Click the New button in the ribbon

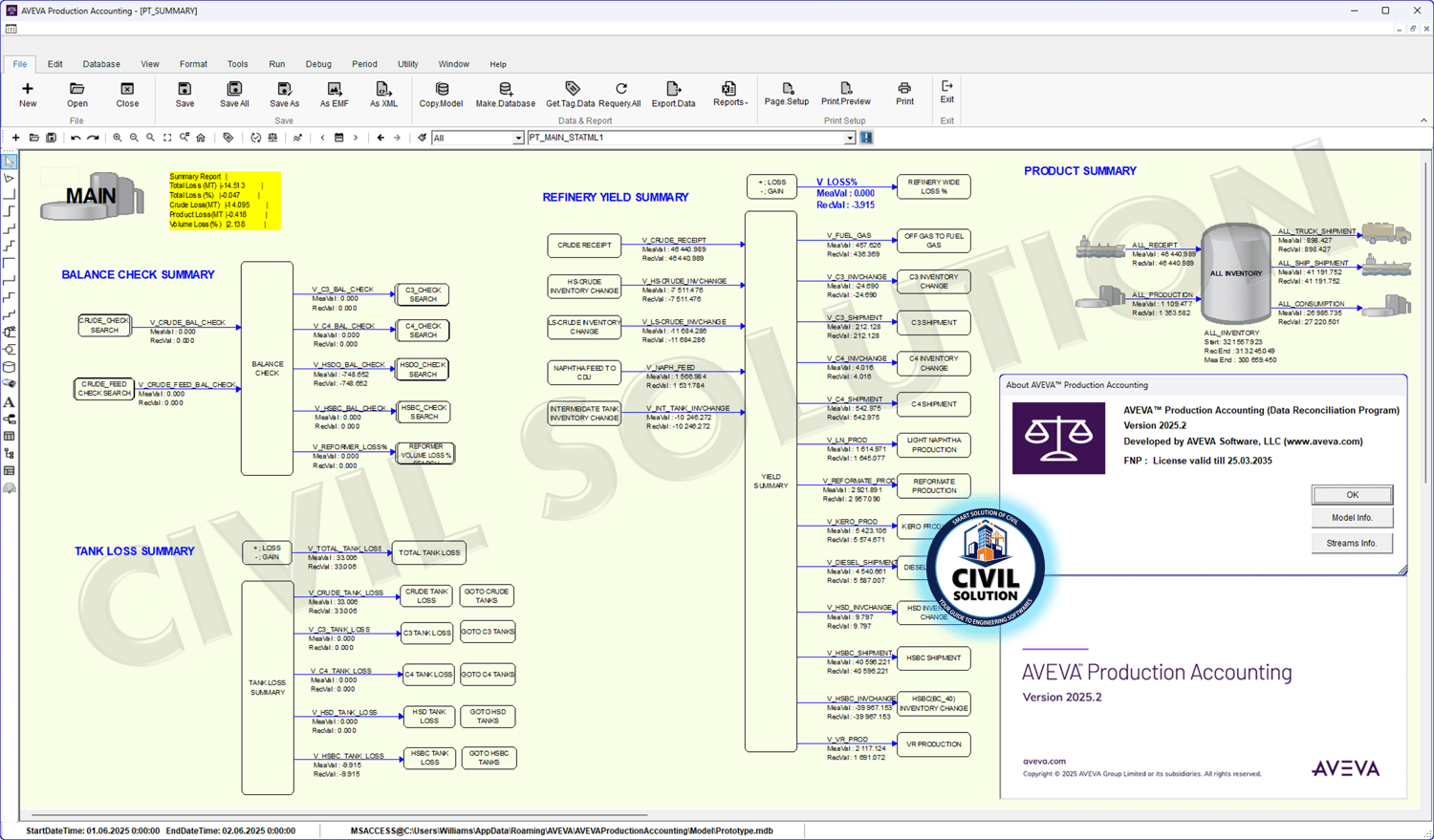pos(28,95)
